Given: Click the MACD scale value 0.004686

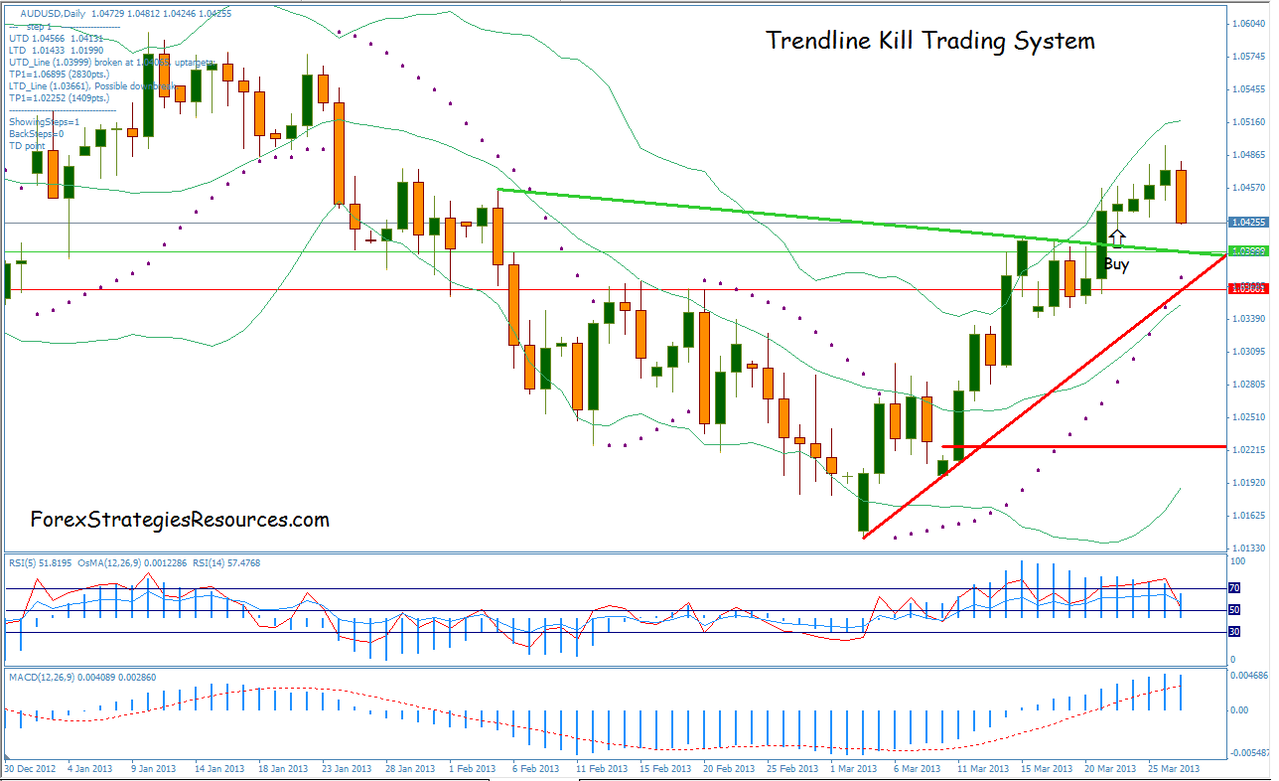Looking at the screenshot, I should pos(1249,677).
